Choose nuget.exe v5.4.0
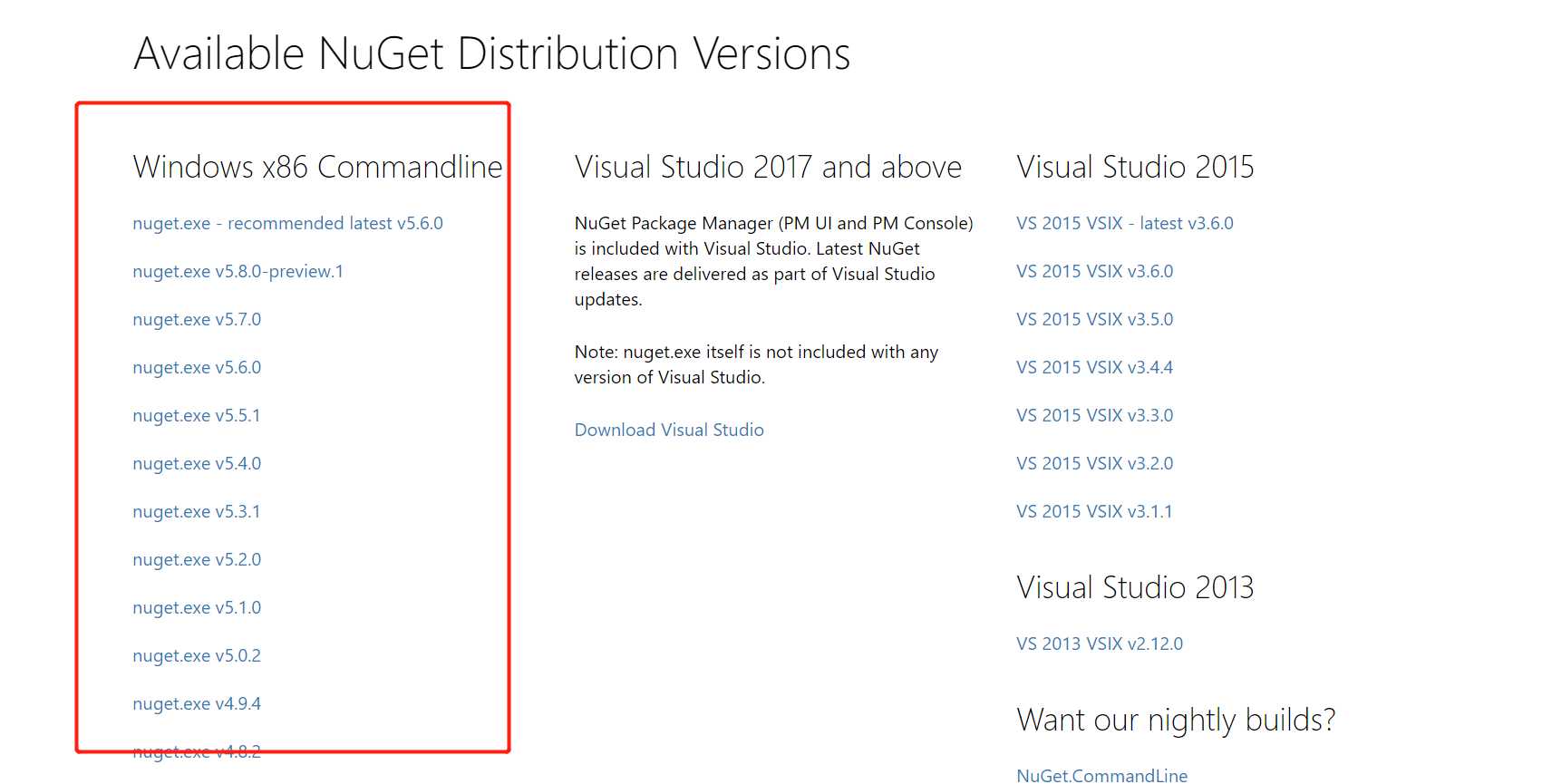 click(x=197, y=463)
